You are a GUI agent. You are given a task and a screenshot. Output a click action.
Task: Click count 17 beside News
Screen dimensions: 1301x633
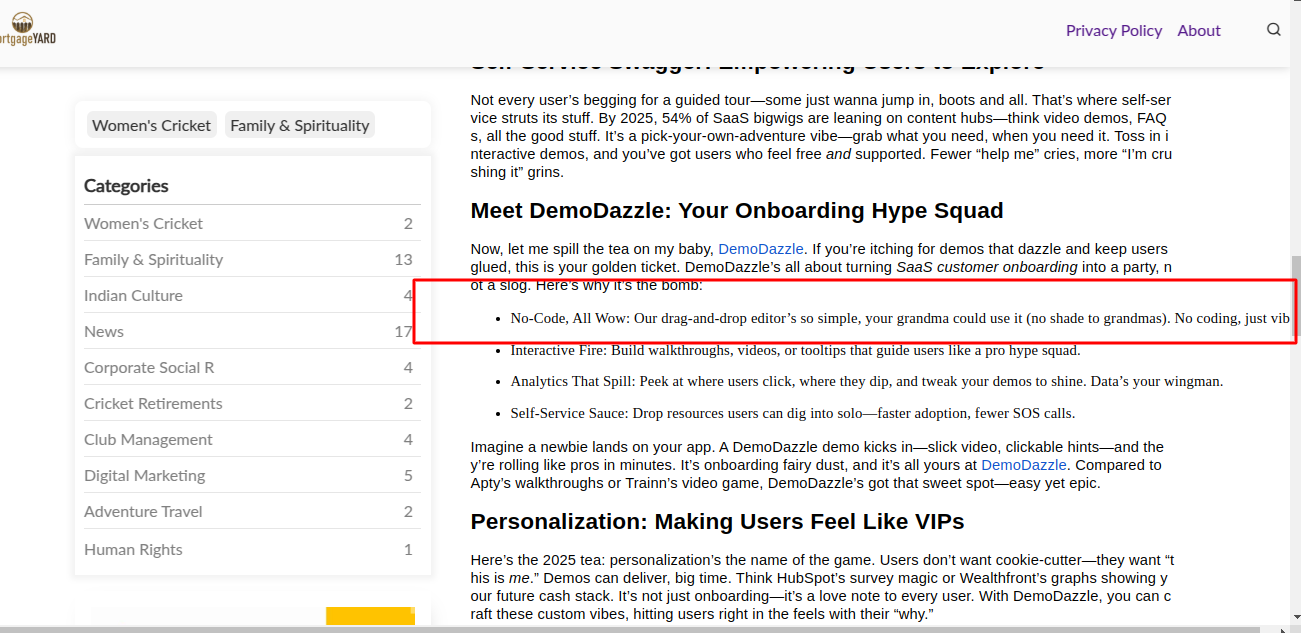[403, 331]
